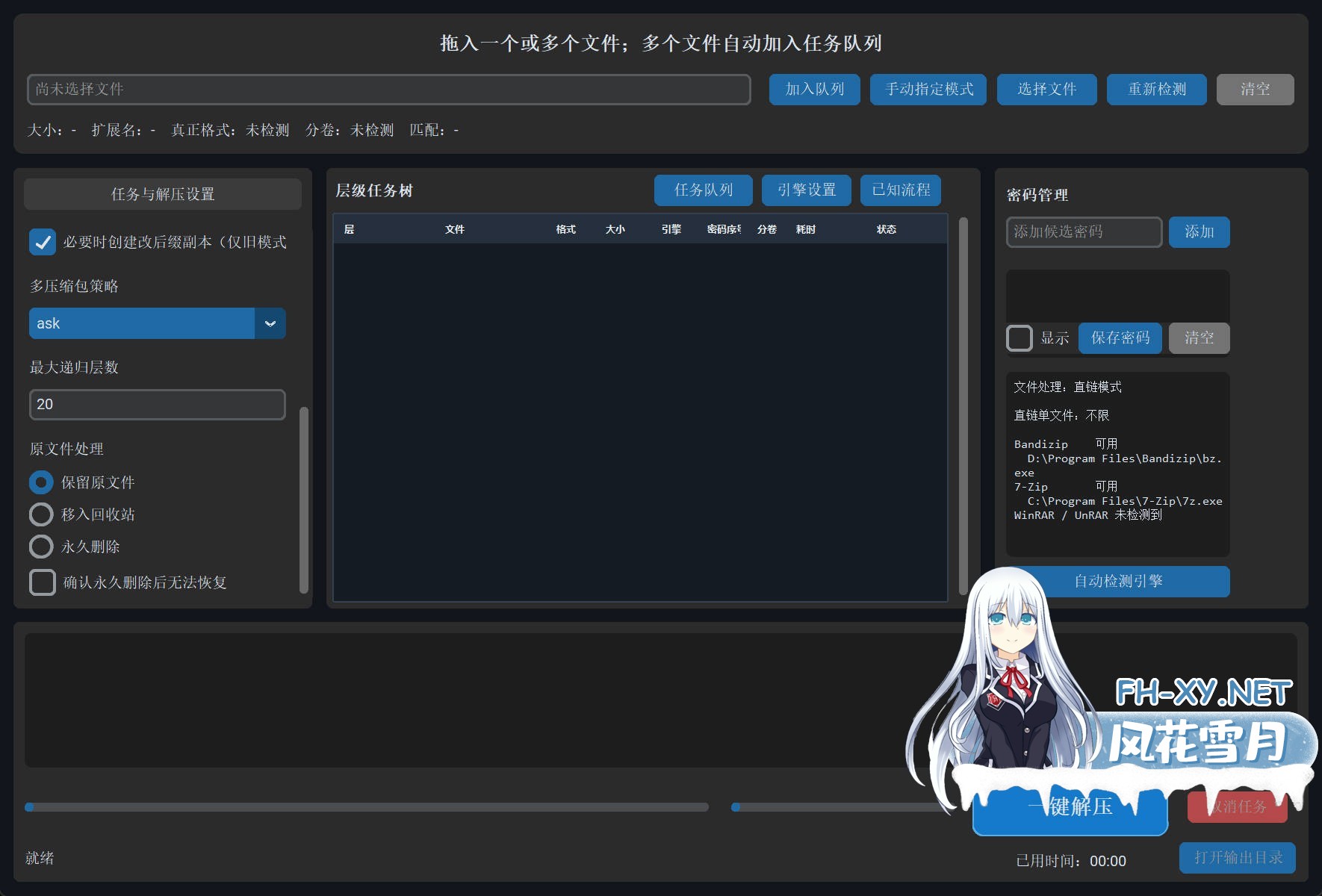Screen dimensions: 1322x896
Task: Click the 引擎 column header
Action: 671,229
